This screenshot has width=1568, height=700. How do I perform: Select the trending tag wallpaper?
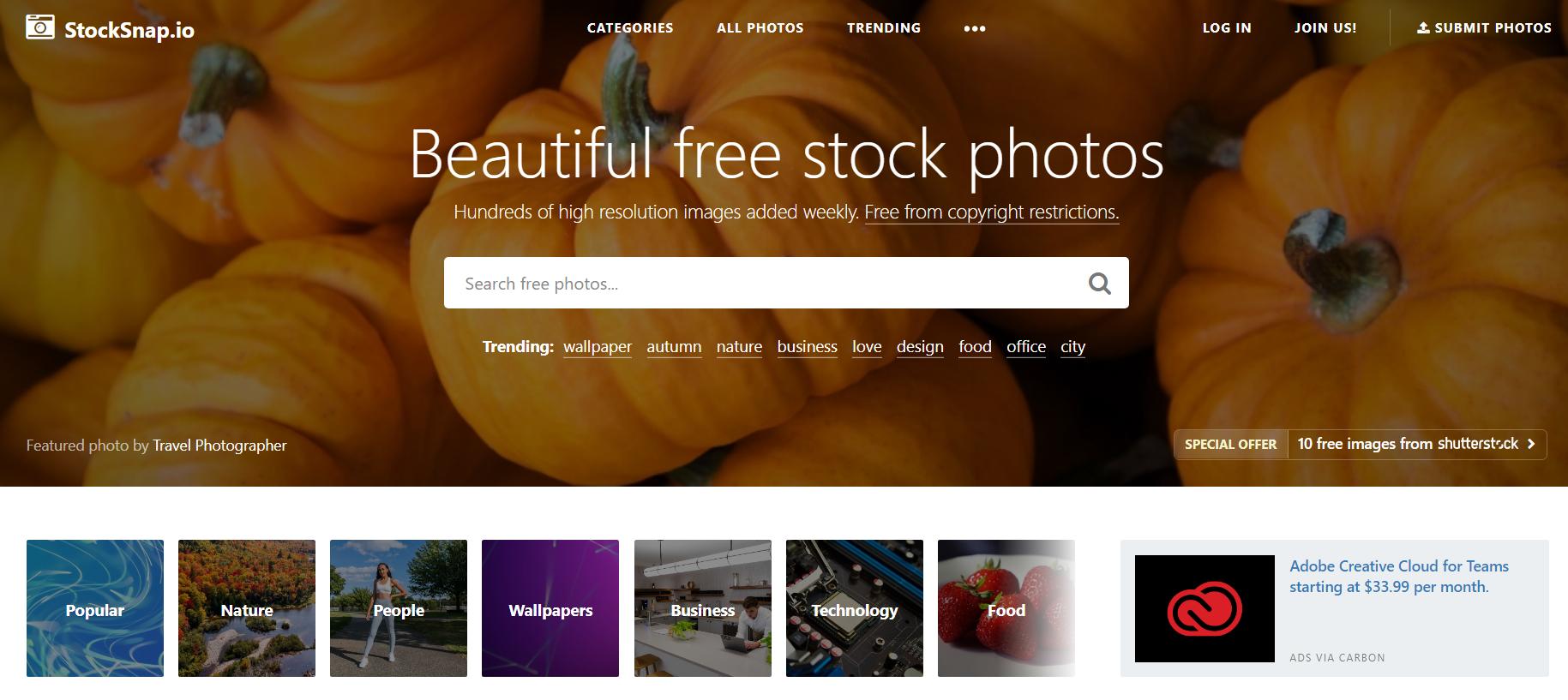(598, 347)
